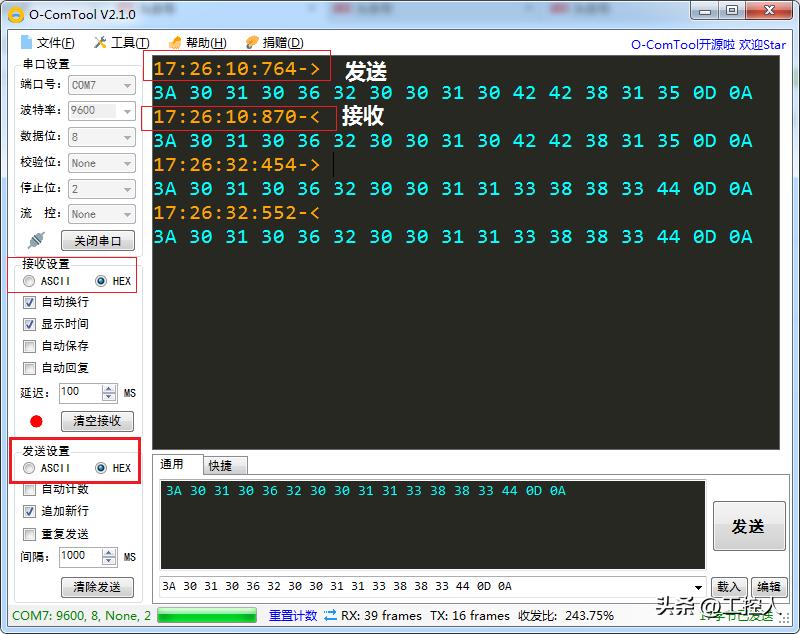Click the wrench icon beside 工具 menu

pos(100,41)
